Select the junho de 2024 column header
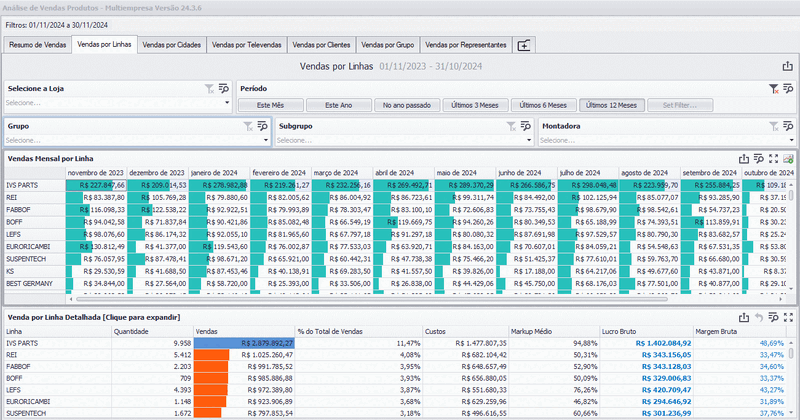 526,173
